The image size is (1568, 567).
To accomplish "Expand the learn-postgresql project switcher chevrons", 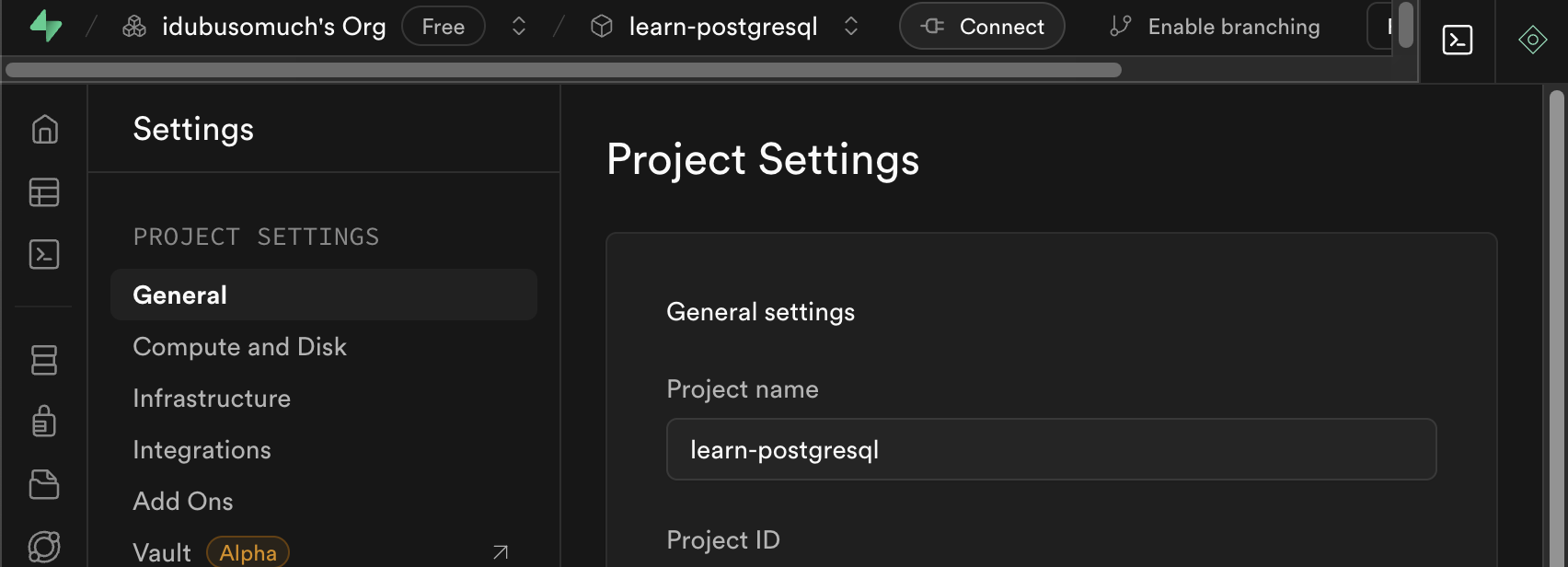I will click(851, 27).
